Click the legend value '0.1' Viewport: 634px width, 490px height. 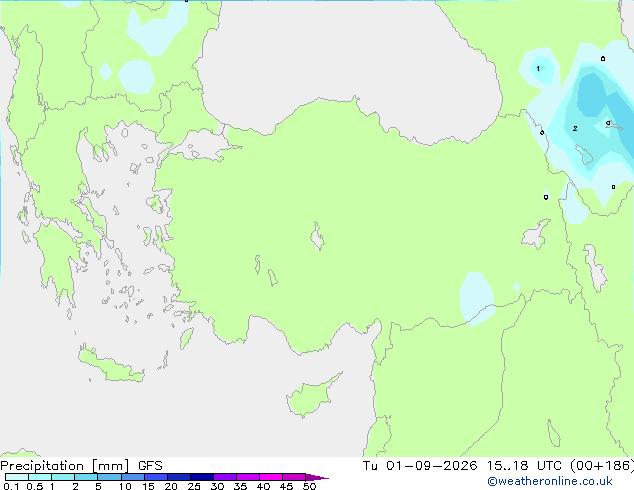coord(11,486)
